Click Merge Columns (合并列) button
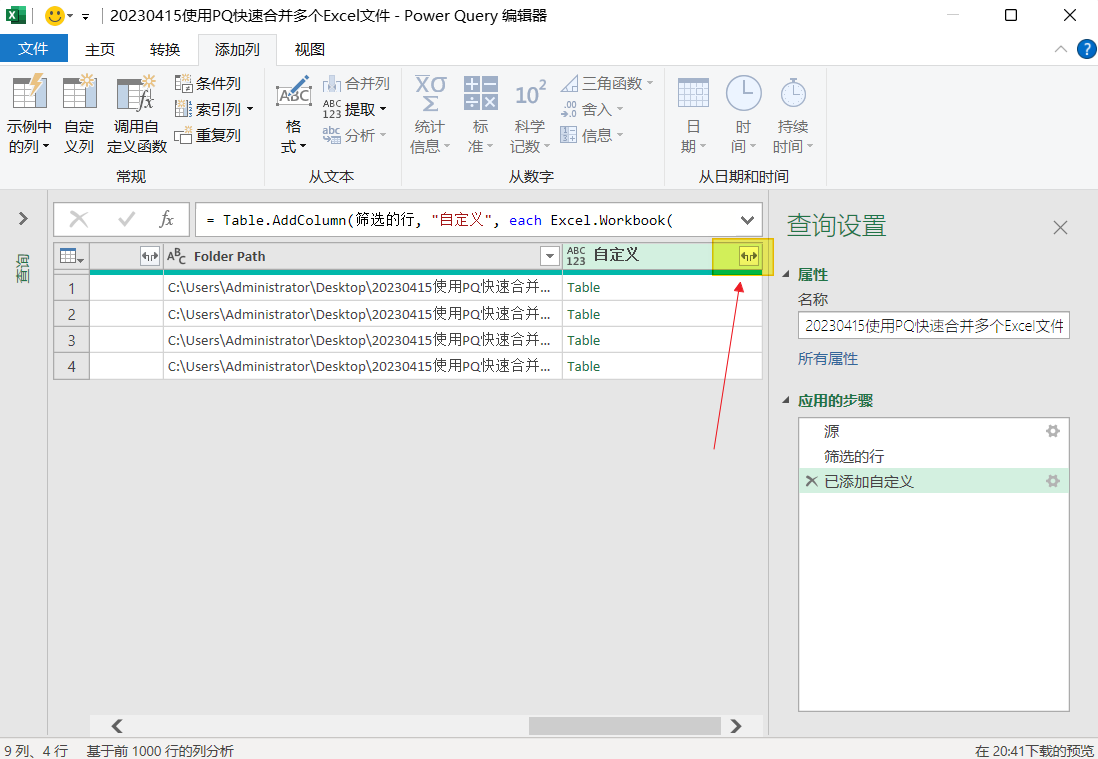The image size is (1098, 759). [356, 83]
